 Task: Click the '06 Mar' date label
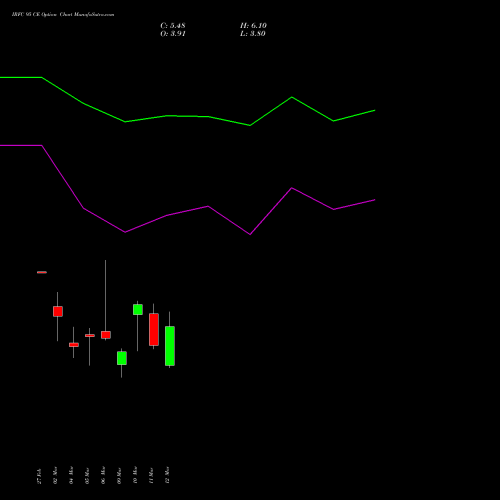click(x=103, y=475)
